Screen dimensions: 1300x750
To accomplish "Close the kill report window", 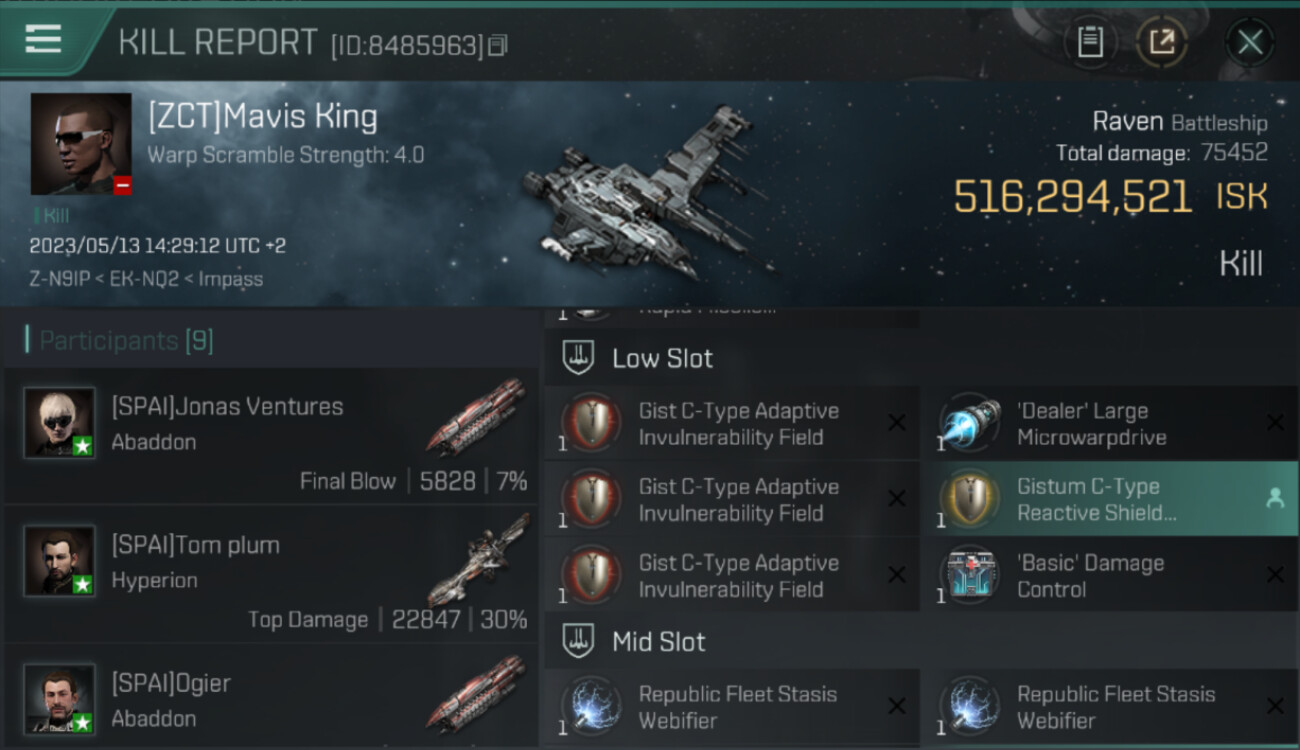I will point(1250,42).
